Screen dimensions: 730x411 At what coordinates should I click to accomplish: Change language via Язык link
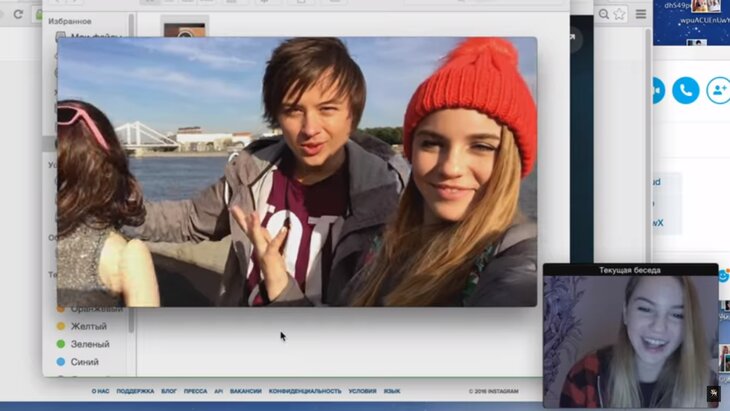[392, 391]
